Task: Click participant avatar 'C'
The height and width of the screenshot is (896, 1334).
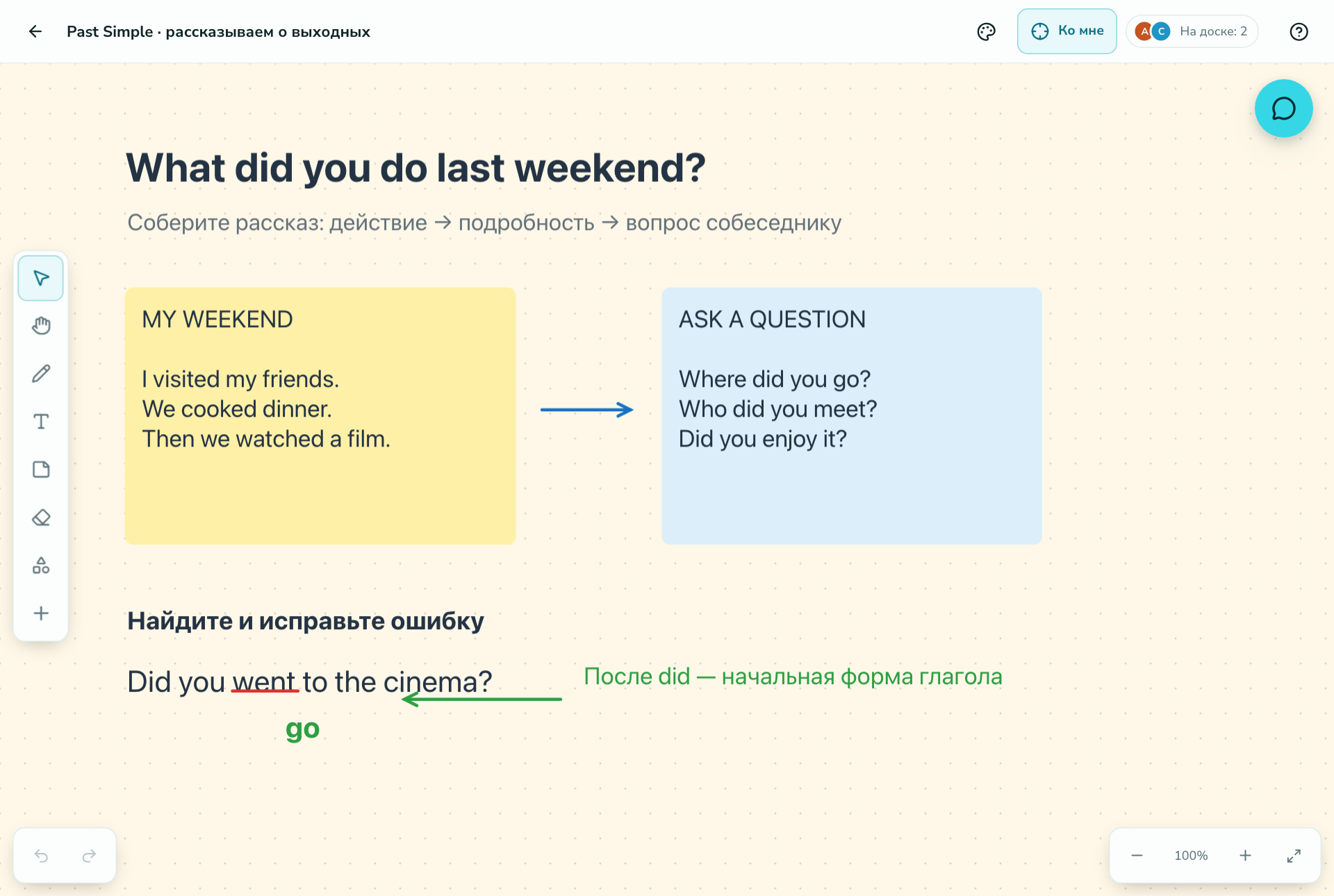Action: point(1161,31)
